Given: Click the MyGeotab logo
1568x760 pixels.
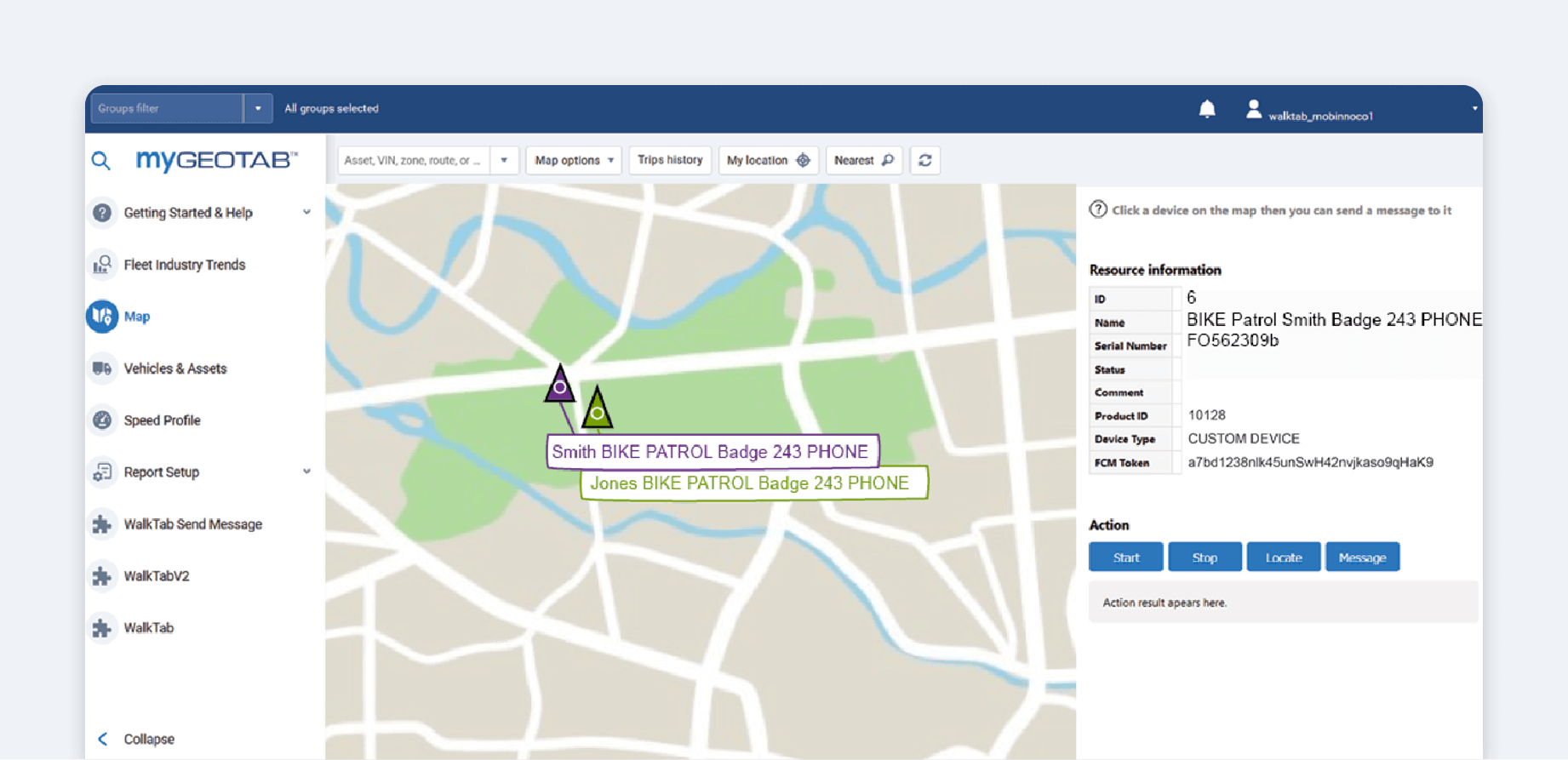Looking at the screenshot, I should coord(217,160).
